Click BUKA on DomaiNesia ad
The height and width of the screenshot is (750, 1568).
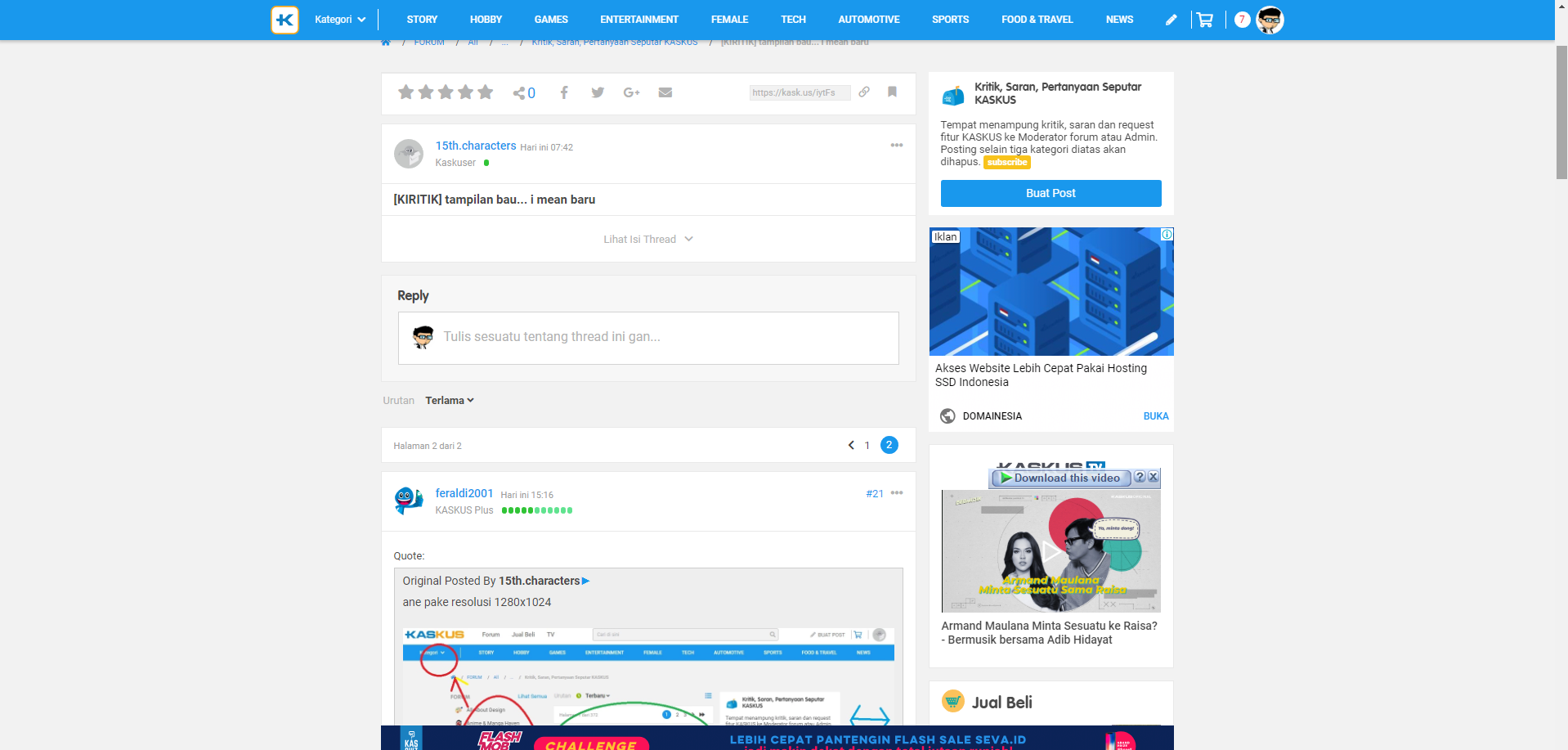coord(1156,416)
